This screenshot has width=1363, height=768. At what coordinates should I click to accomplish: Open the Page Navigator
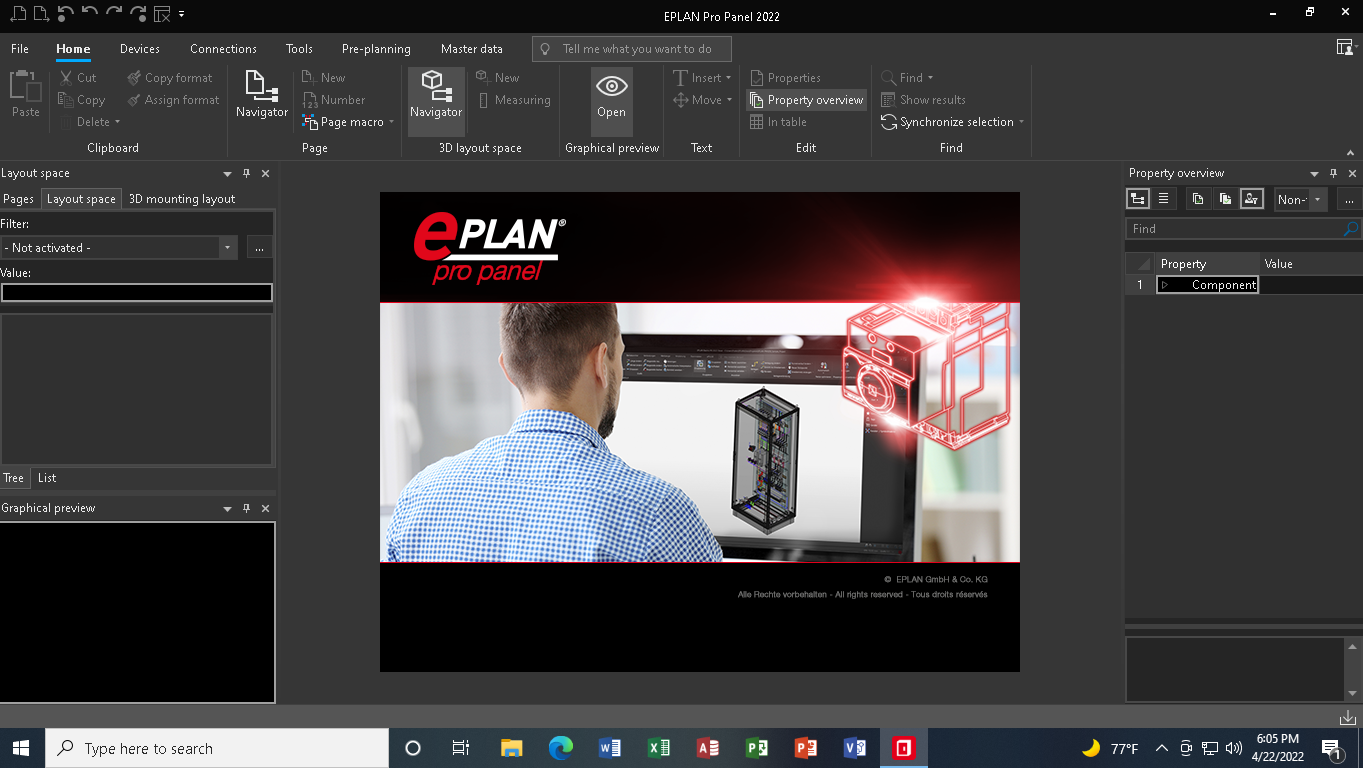262,95
